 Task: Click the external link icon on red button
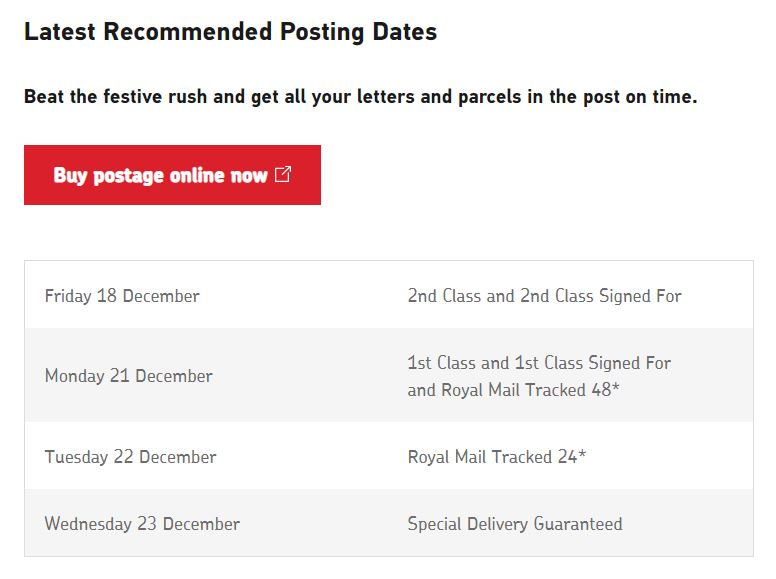click(283, 175)
